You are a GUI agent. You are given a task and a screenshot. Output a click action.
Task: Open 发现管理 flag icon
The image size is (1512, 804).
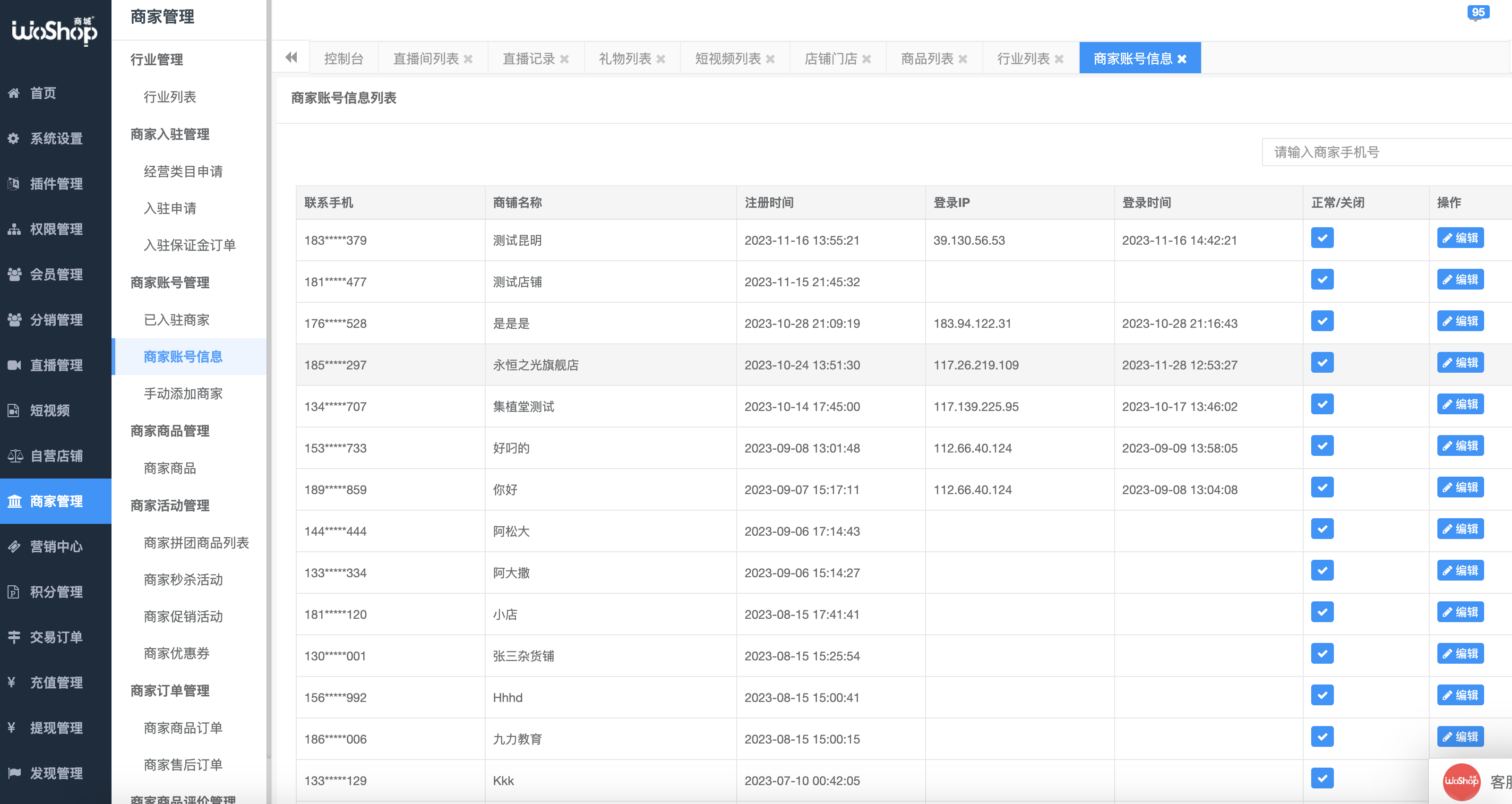coord(14,773)
